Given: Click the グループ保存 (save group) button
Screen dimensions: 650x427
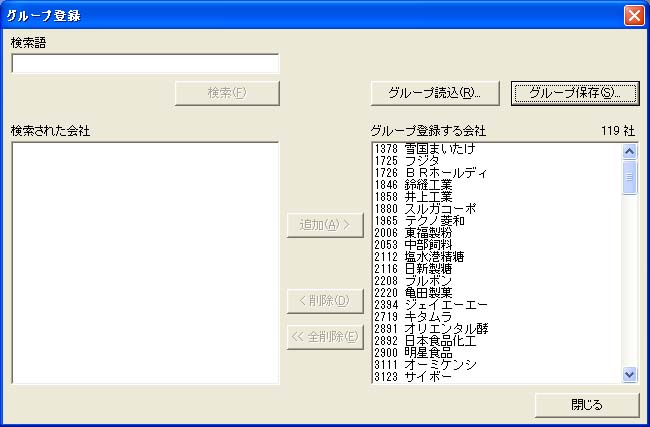Looking at the screenshot, I should click(574, 93).
